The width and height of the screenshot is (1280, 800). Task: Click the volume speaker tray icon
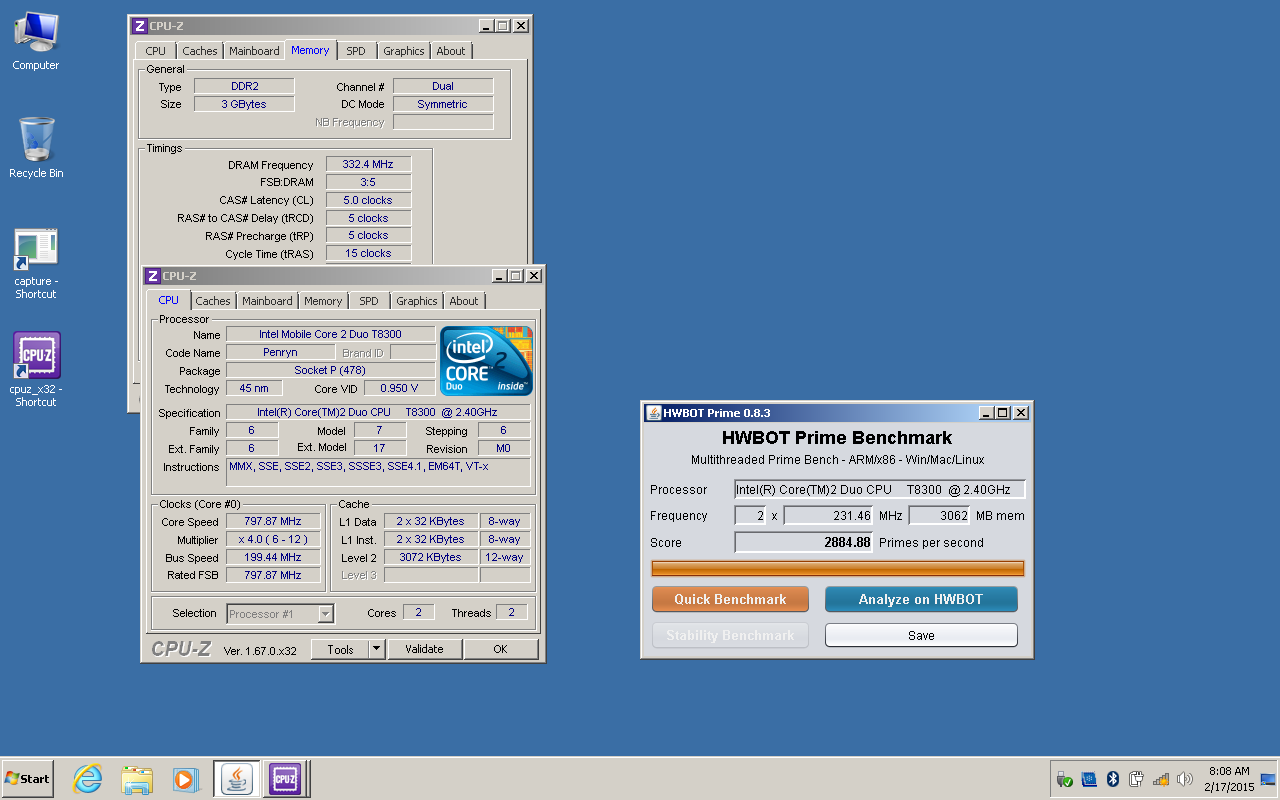(1185, 779)
